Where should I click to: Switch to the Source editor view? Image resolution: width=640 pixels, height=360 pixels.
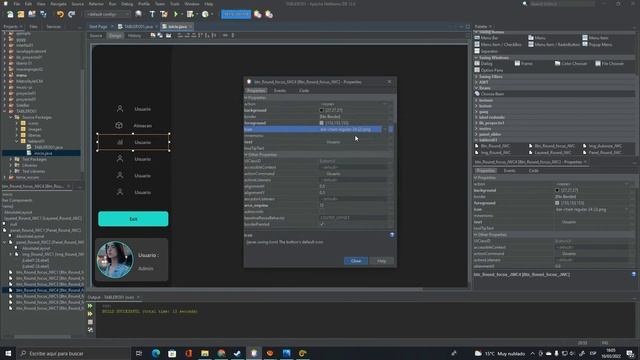(96, 36)
